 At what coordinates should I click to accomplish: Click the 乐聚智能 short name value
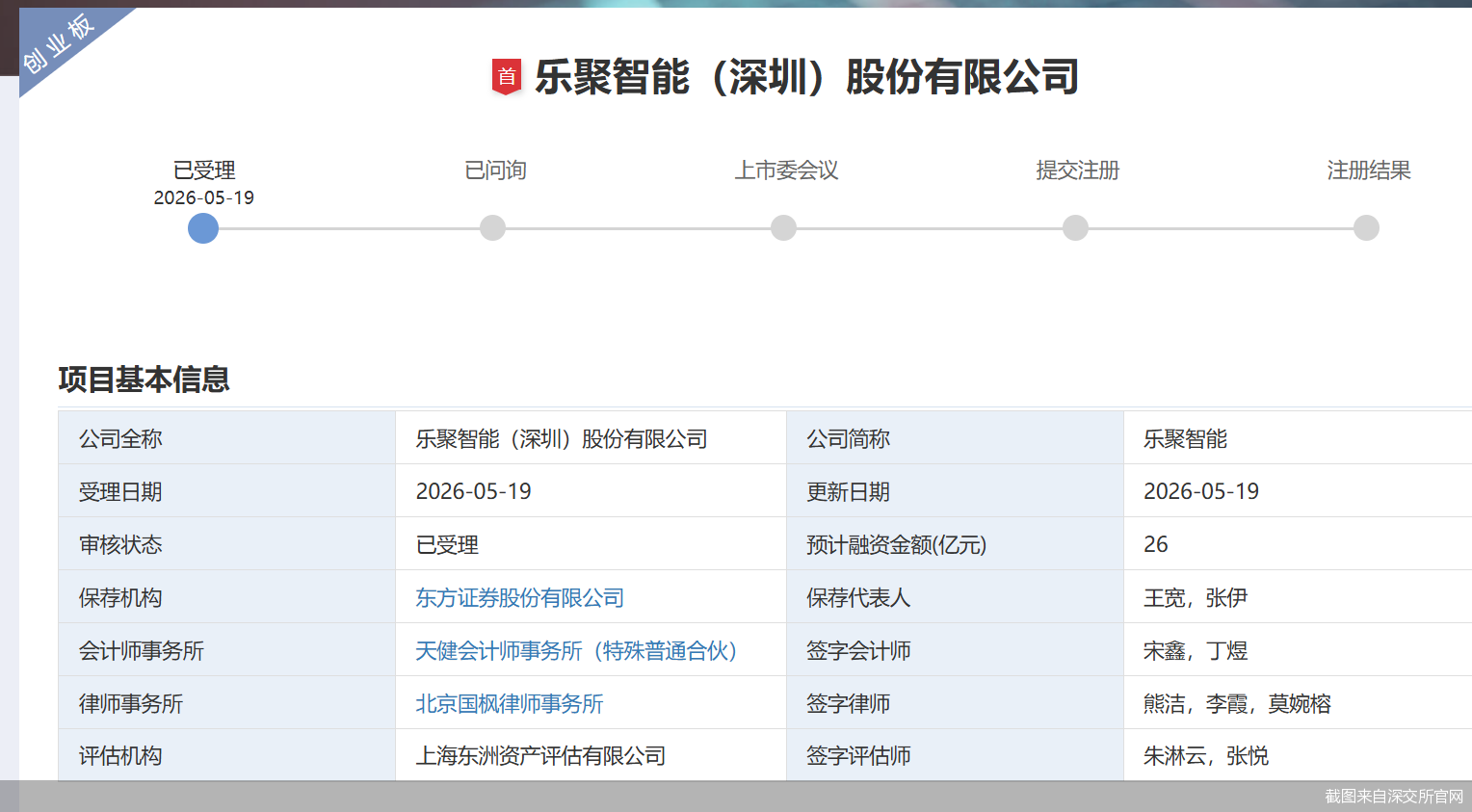pos(1186,439)
